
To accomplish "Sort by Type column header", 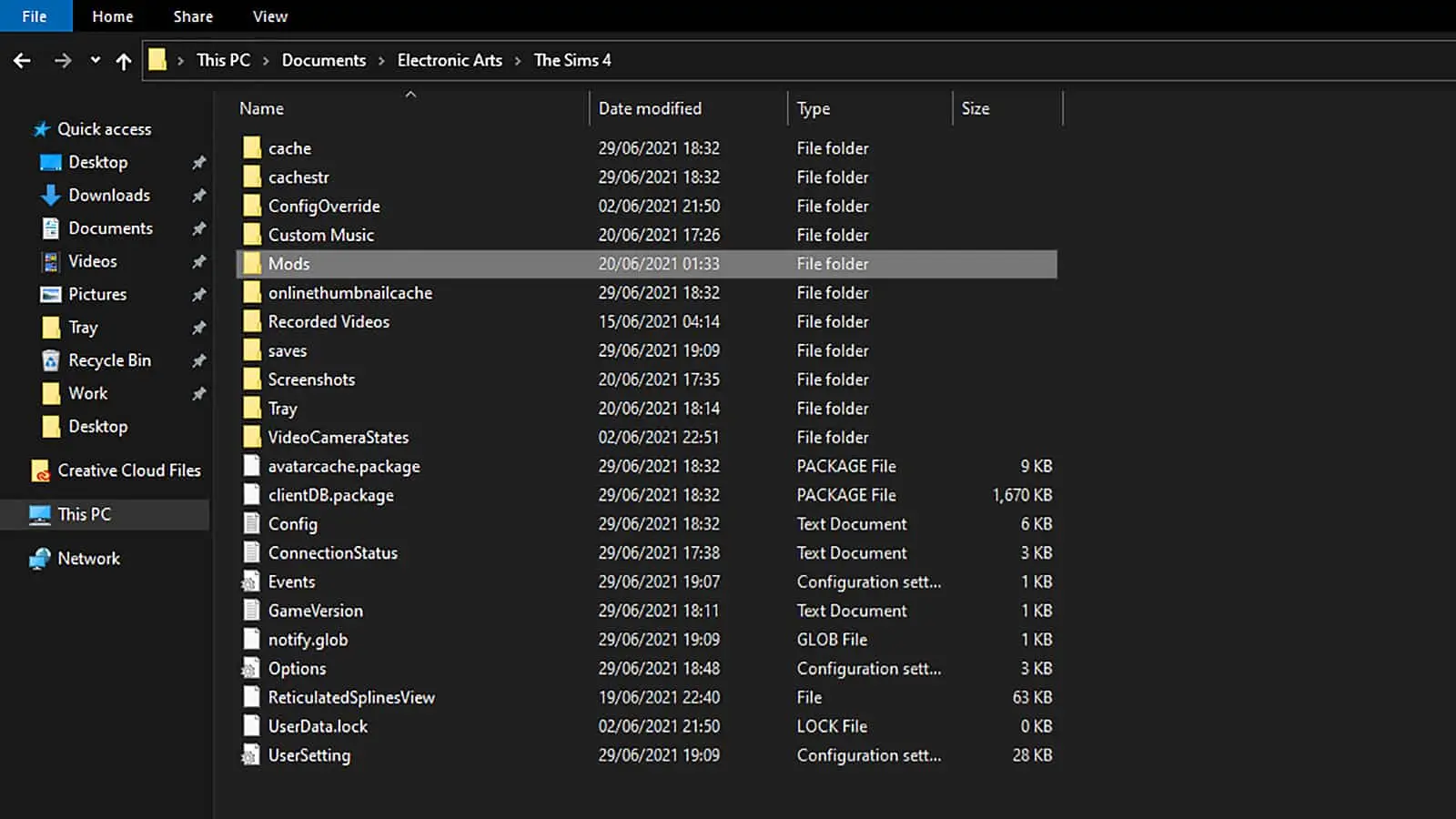I will pos(814,108).
